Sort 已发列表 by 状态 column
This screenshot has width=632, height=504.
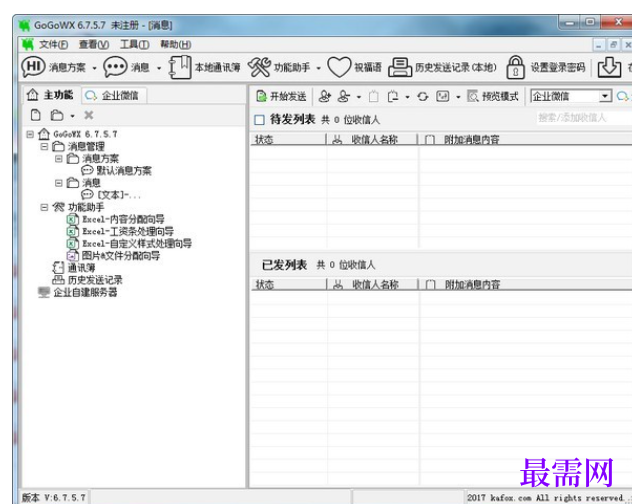[x=288, y=285]
